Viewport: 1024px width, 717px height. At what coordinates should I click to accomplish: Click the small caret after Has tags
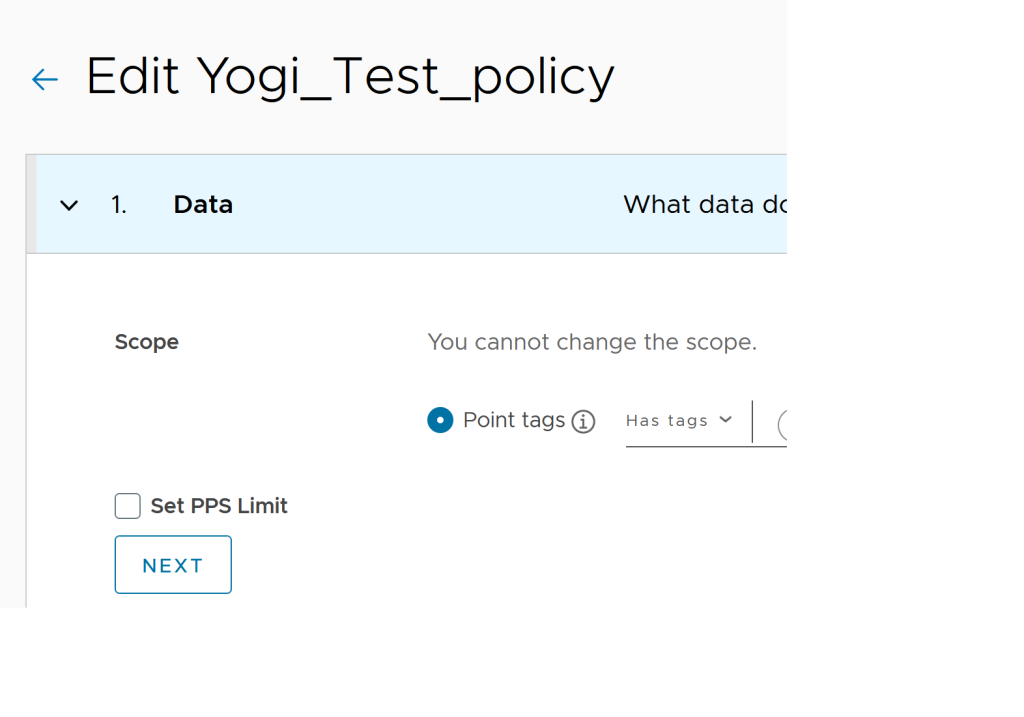[725, 420]
